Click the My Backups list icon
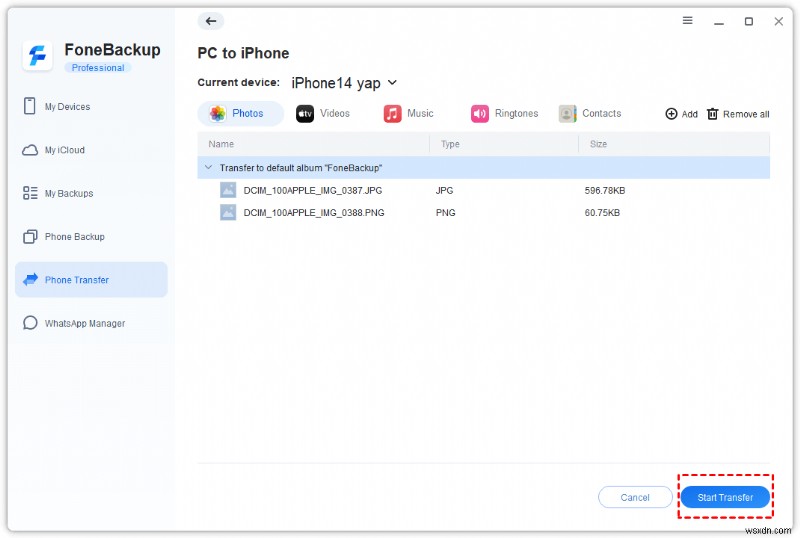The height and width of the screenshot is (538, 800). coord(30,193)
